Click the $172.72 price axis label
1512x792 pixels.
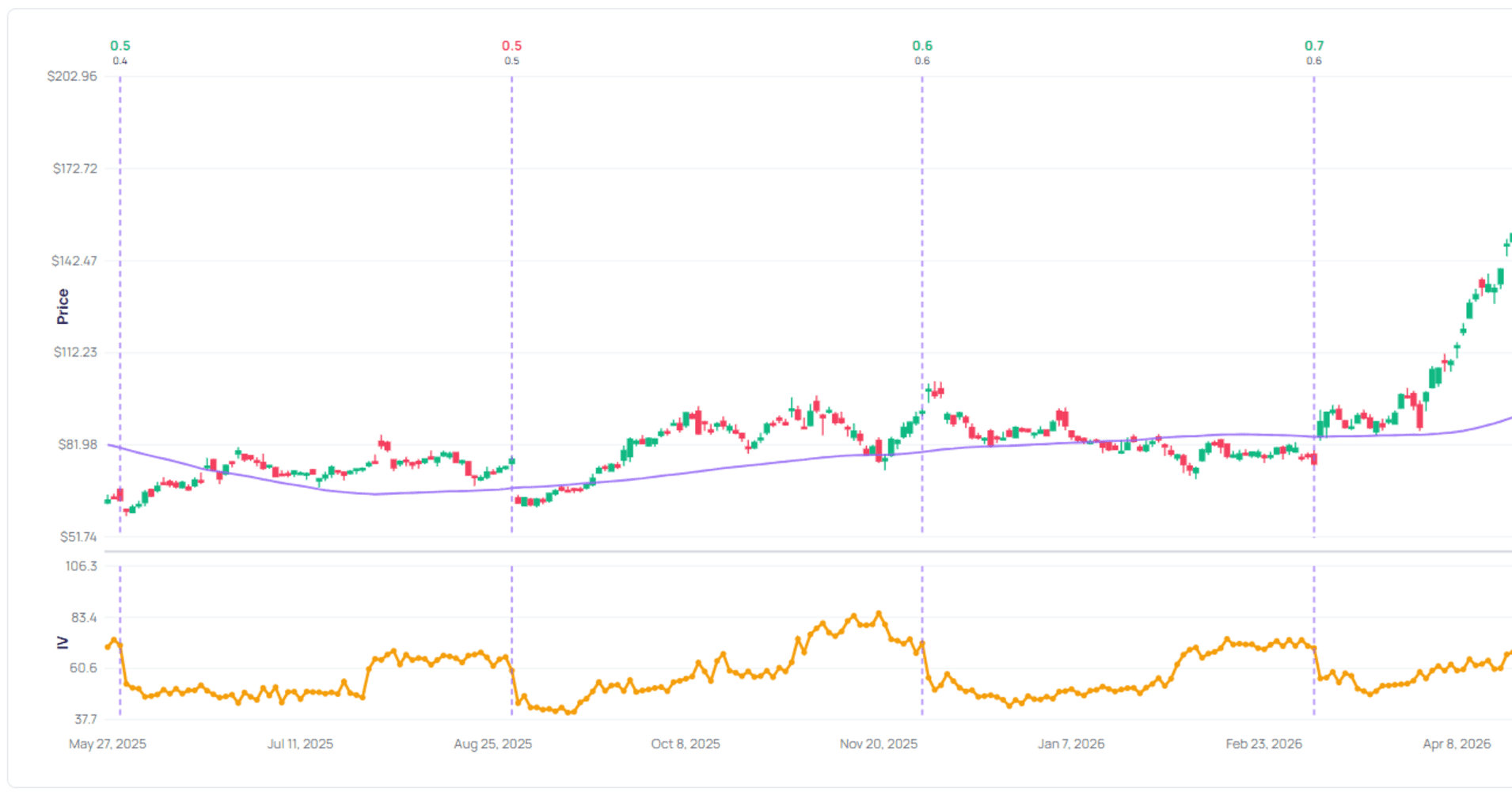75,168
